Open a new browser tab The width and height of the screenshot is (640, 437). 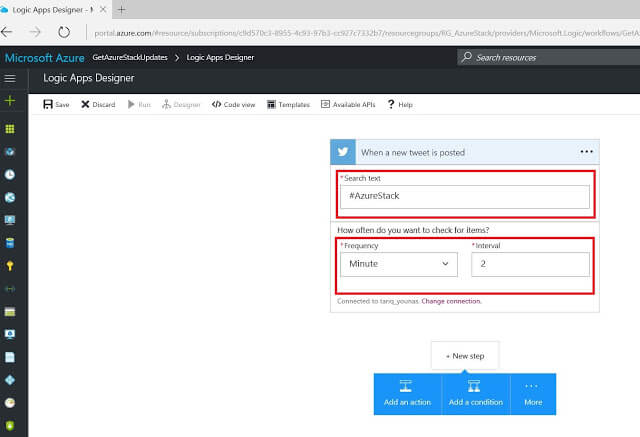coord(122,10)
